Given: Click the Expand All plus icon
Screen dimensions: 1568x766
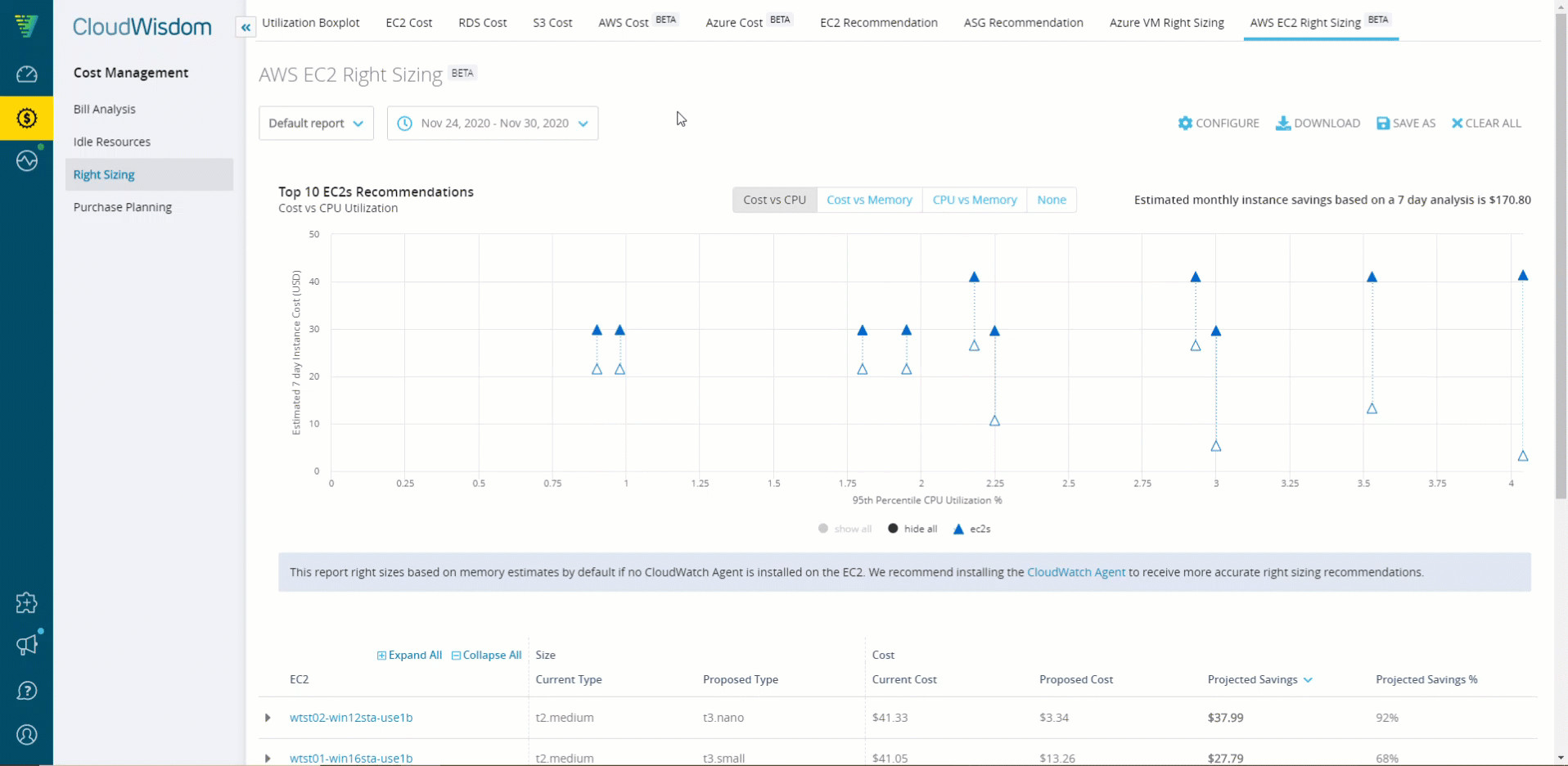Looking at the screenshot, I should pos(381,656).
